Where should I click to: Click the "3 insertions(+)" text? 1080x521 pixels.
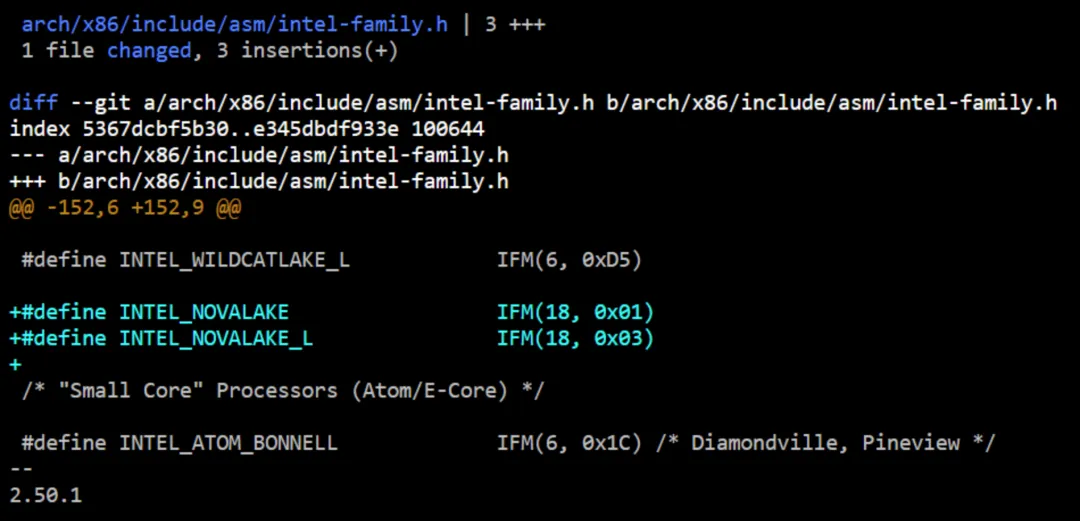pos(307,51)
